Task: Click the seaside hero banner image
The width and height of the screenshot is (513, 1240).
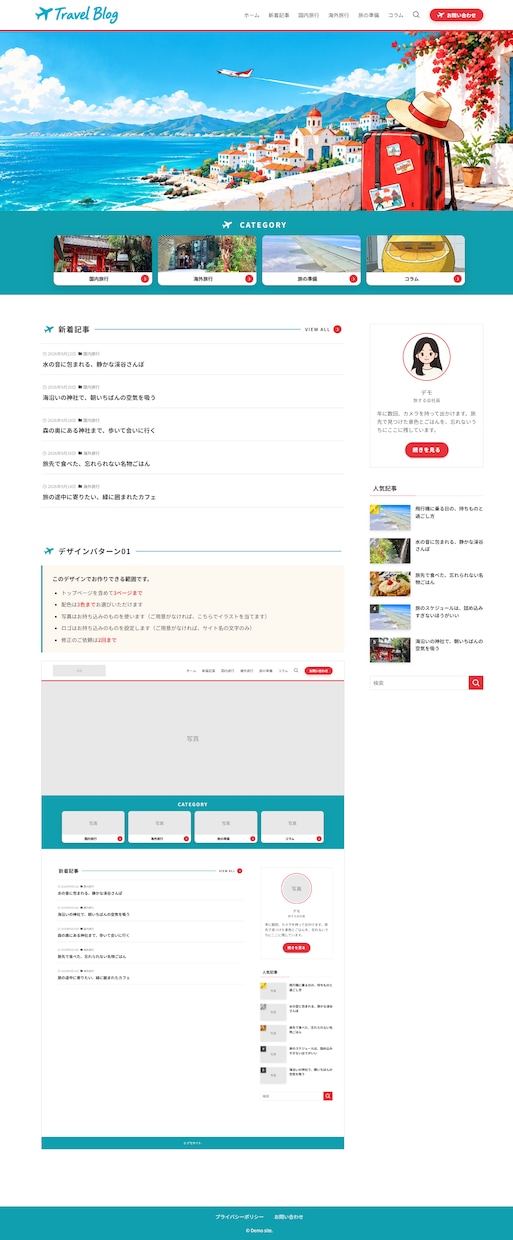Action: point(256,121)
